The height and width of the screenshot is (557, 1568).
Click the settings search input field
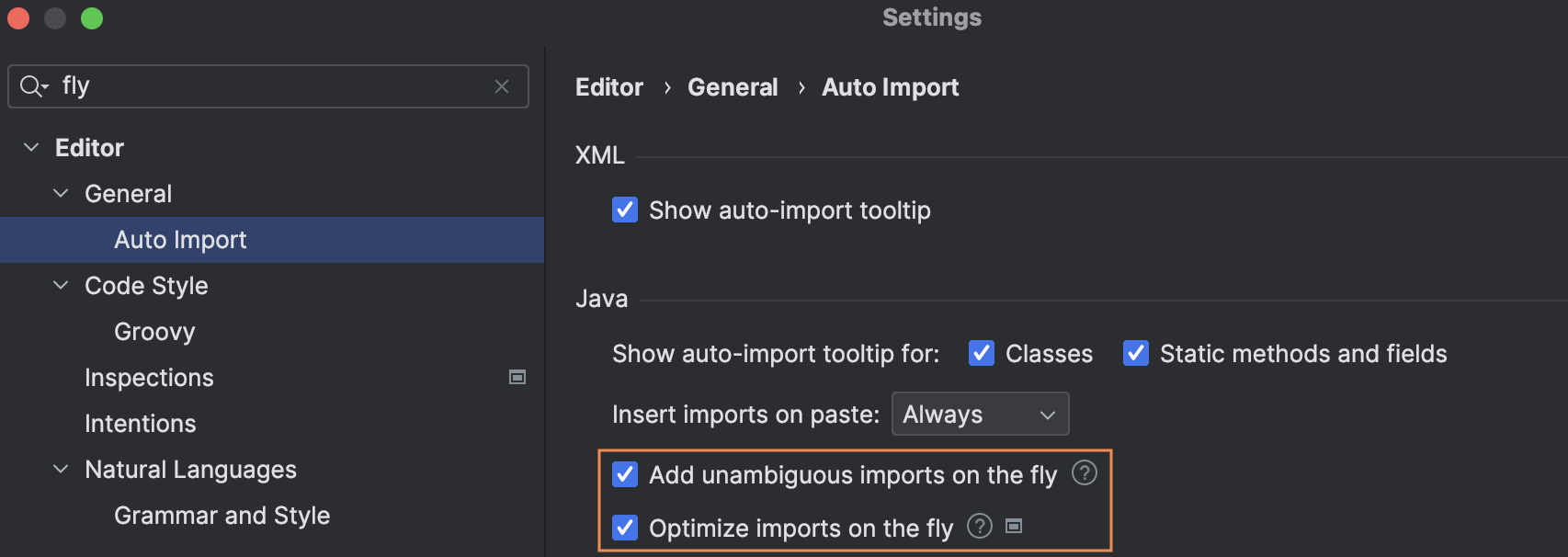pos(276,86)
